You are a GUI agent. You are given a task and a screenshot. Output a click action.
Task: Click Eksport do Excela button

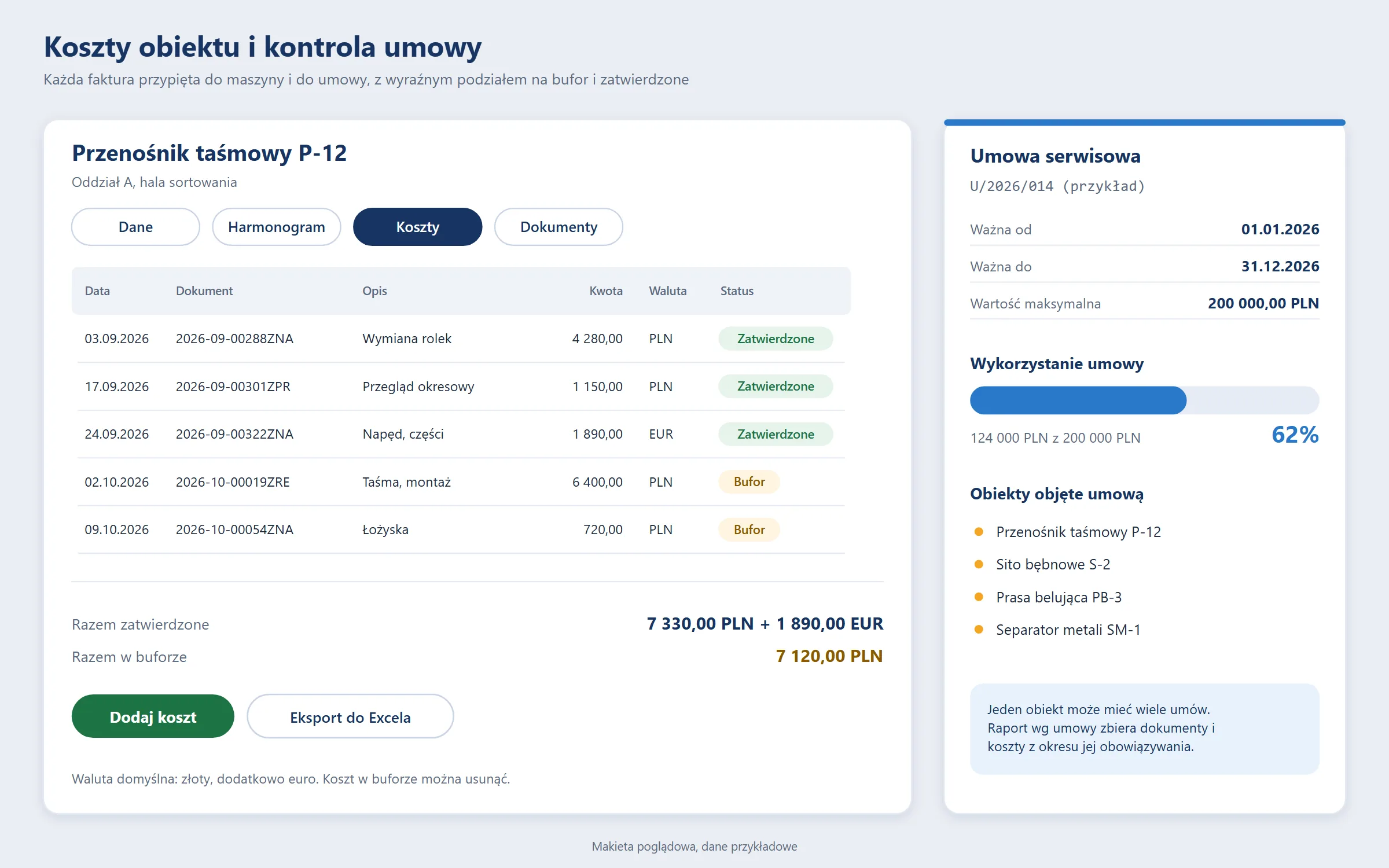[350, 716]
